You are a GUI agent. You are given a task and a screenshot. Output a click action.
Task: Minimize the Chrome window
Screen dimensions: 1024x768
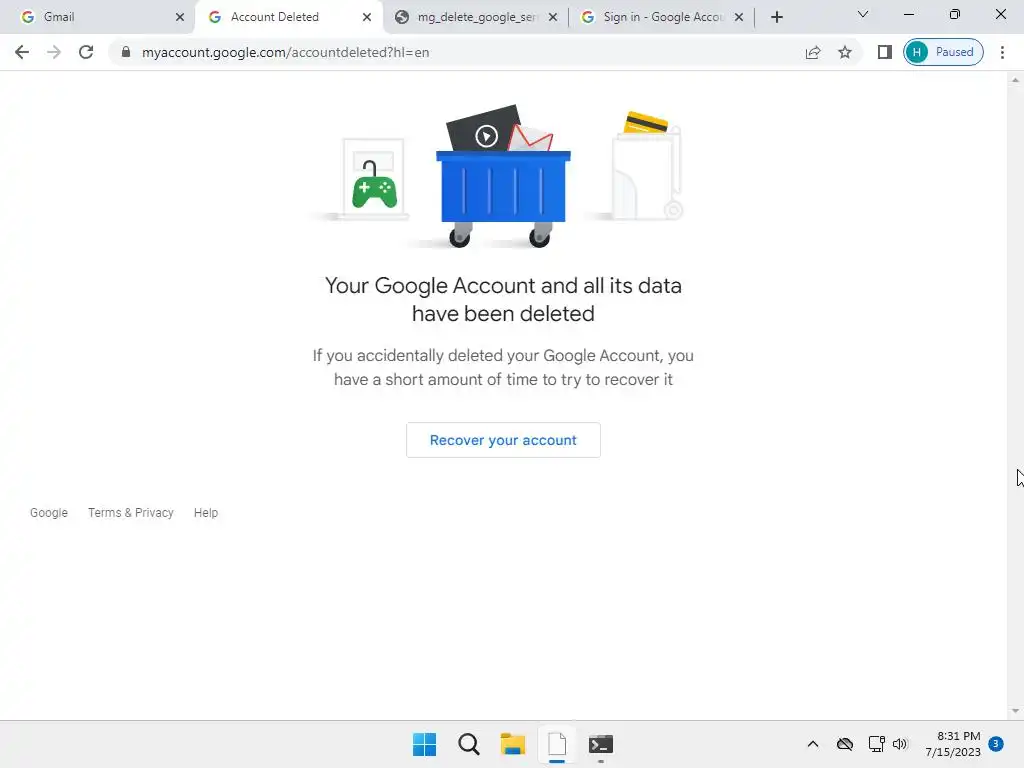pos(908,14)
